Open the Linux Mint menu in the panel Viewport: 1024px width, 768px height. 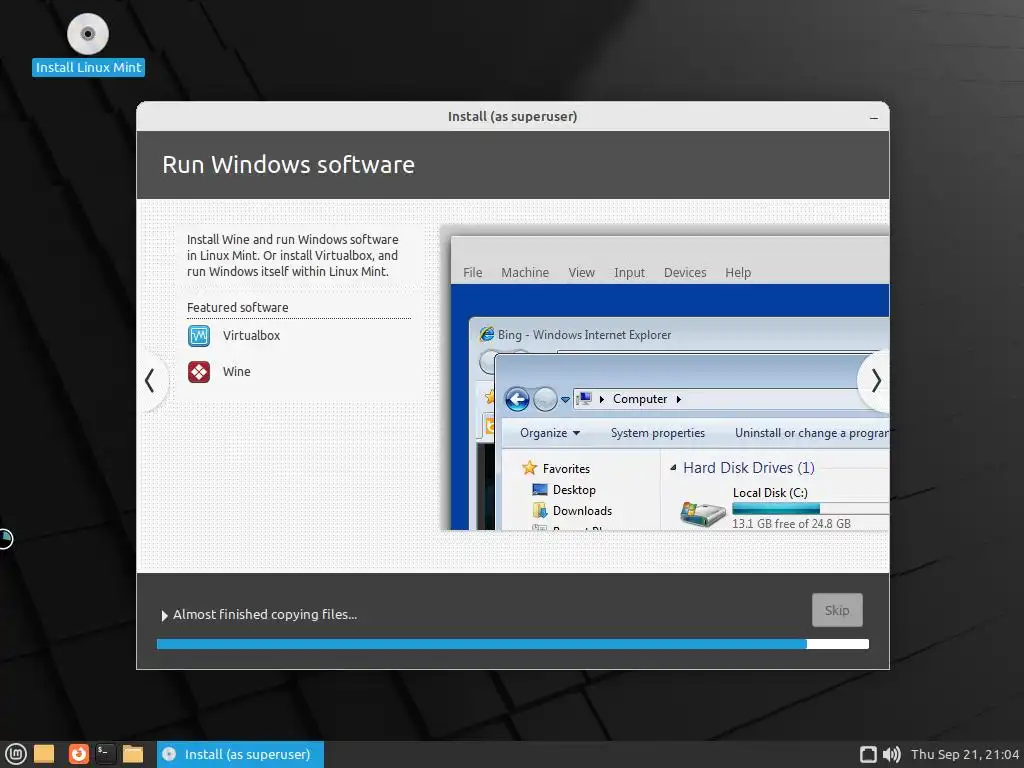pos(15,754)
